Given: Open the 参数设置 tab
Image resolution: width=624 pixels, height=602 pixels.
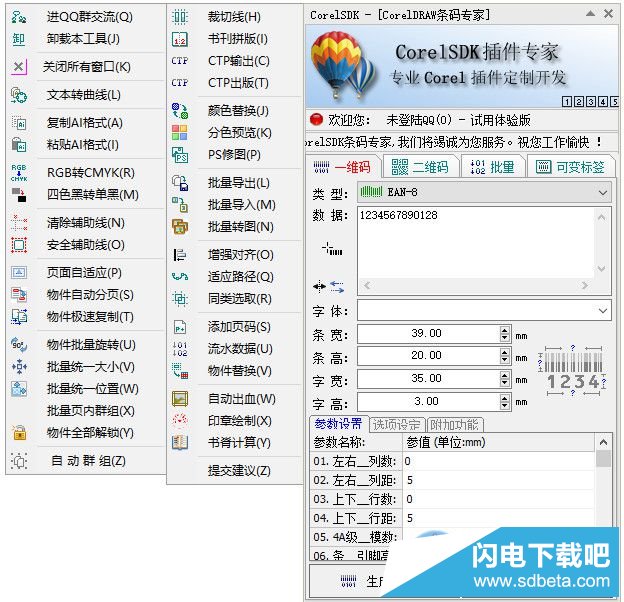Looking at the screenshot, I should tap(338, 424).
